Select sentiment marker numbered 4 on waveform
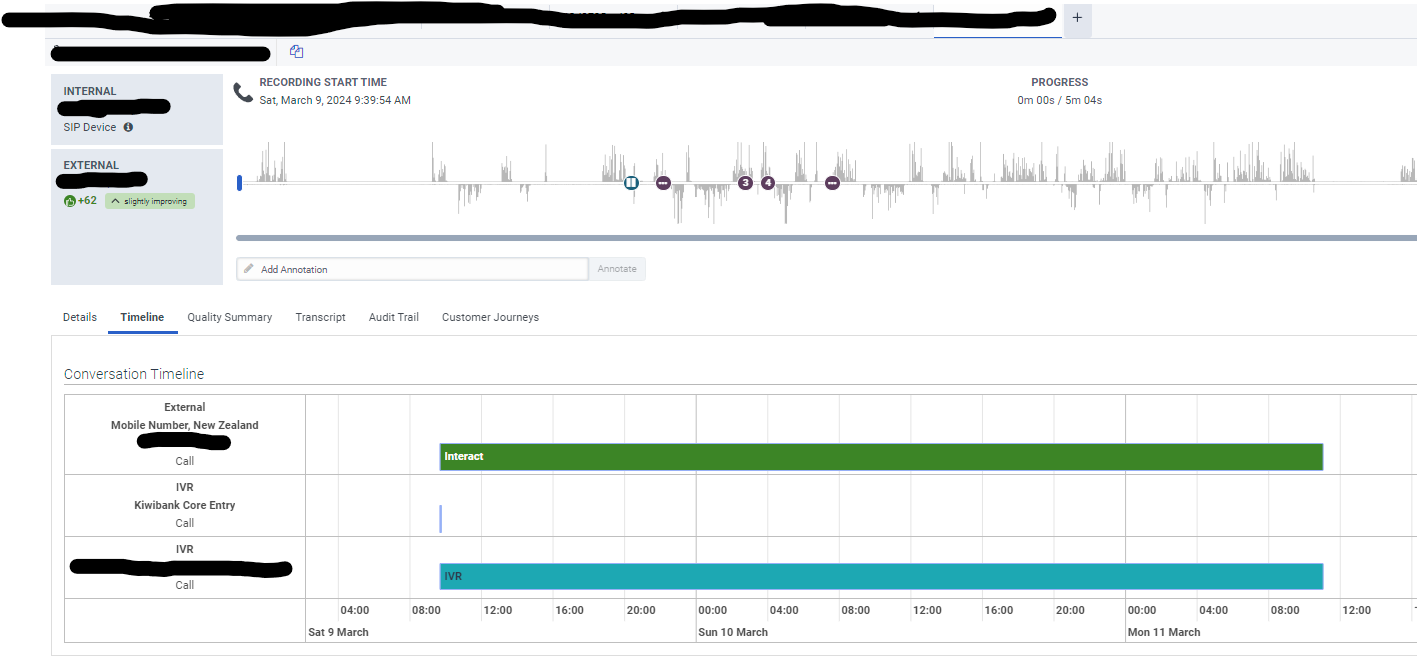Screen dimensions: 1417x664 [767, 183]
